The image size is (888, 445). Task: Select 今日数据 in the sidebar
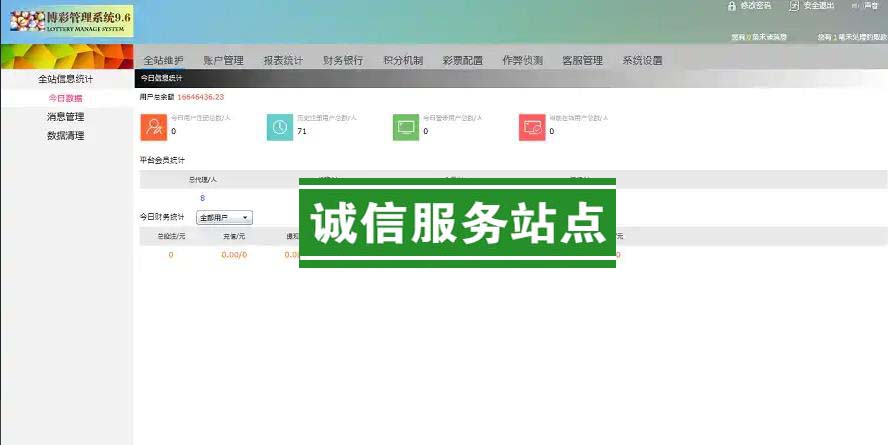tap(65, 98)
